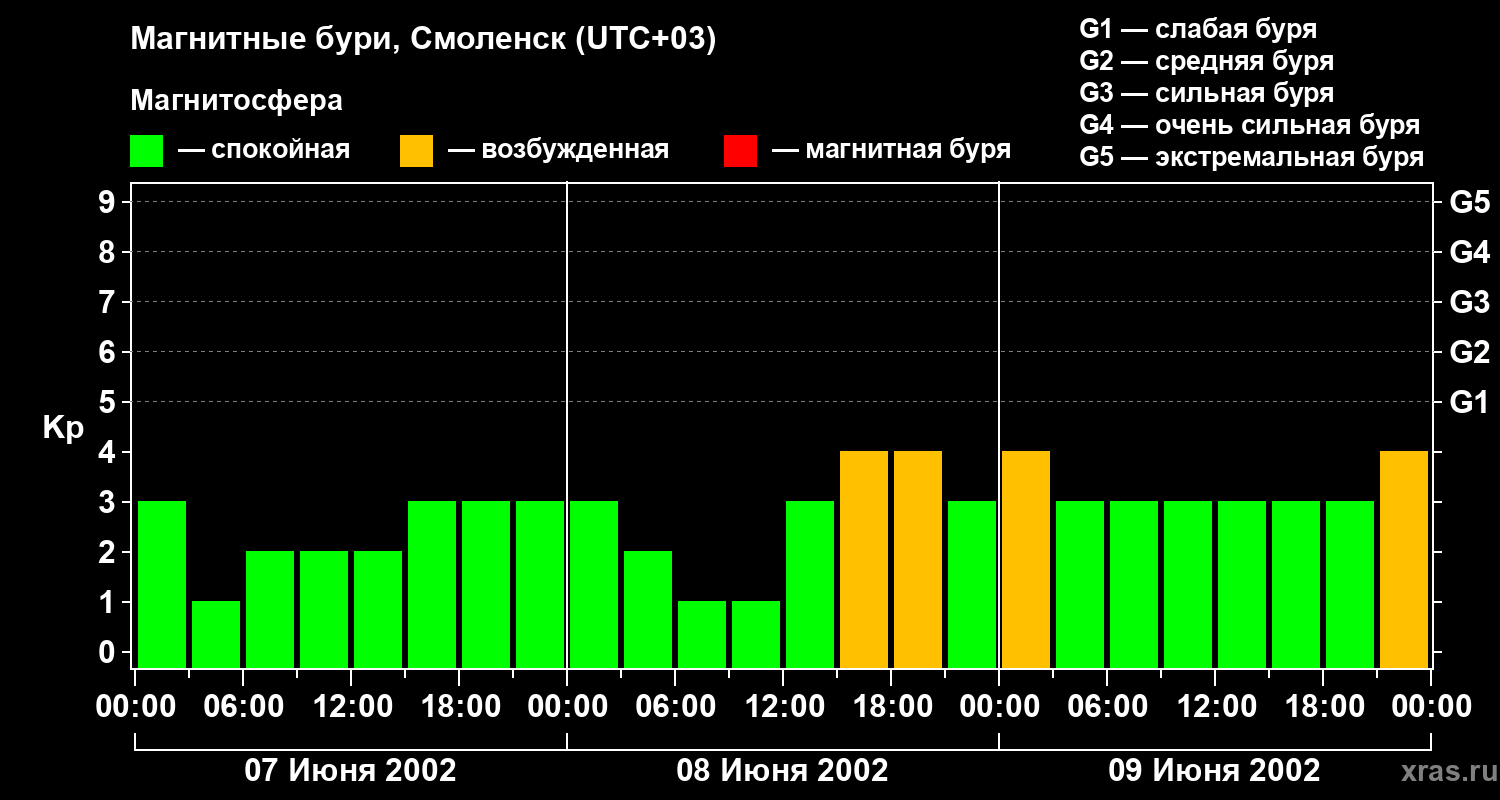The width and height of the screenshot is (1500, 800).
Task: Select the 07 Июня 18:00–21:00 green bar
Action: click(x=486, y=584)
